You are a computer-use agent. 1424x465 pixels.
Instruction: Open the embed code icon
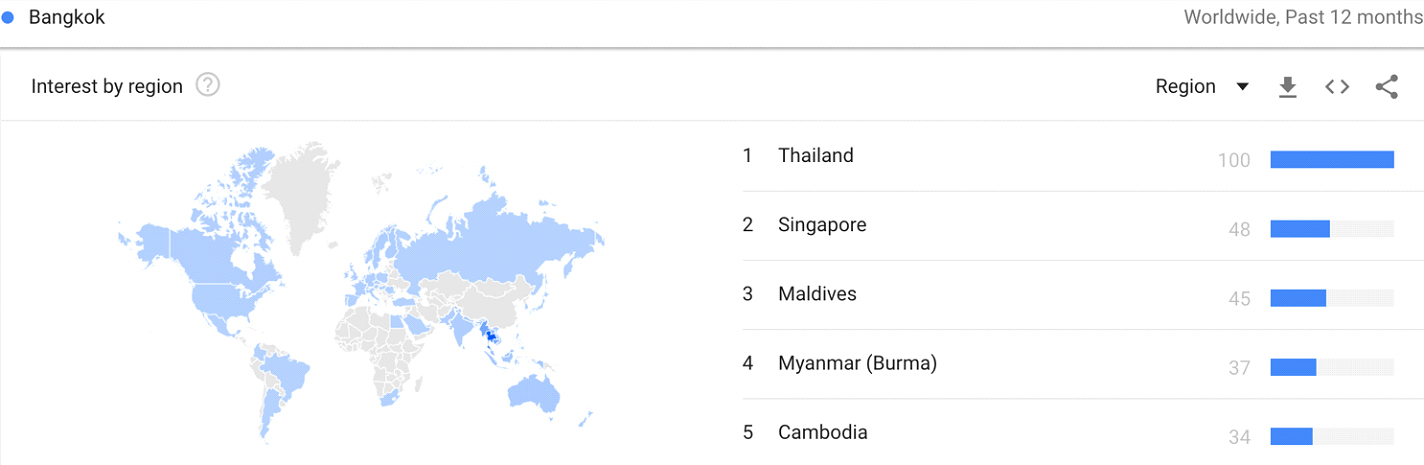pos(1337,87)
